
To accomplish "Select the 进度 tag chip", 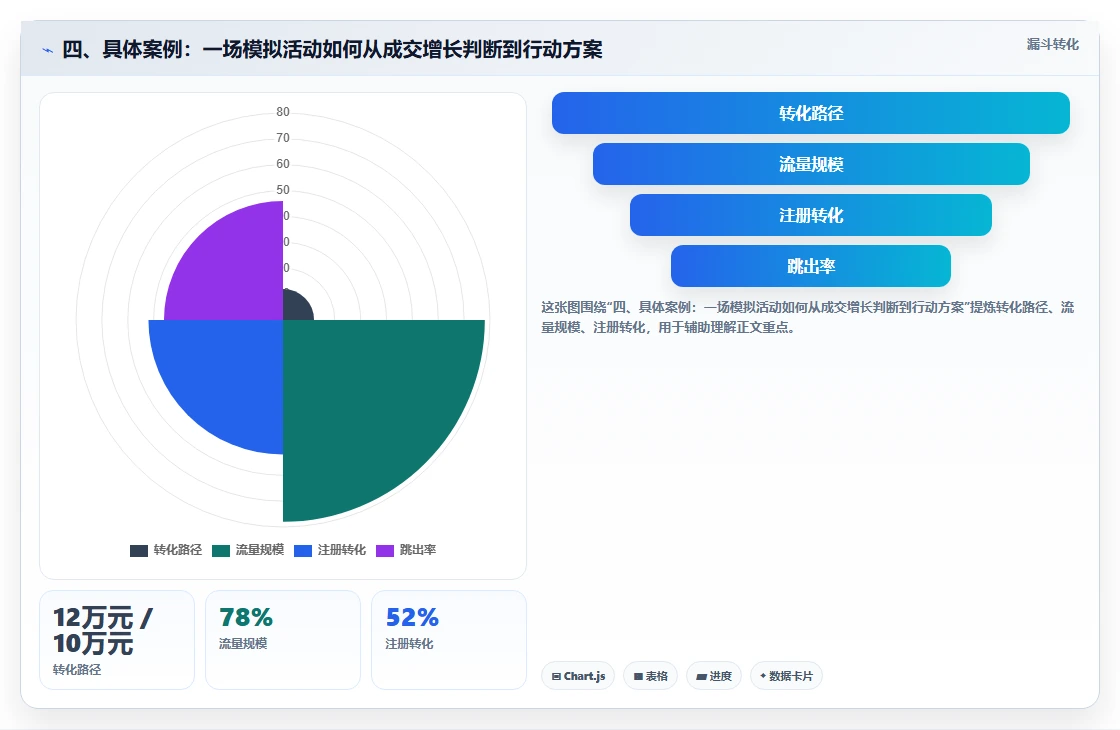I will (x=714, y=676).
